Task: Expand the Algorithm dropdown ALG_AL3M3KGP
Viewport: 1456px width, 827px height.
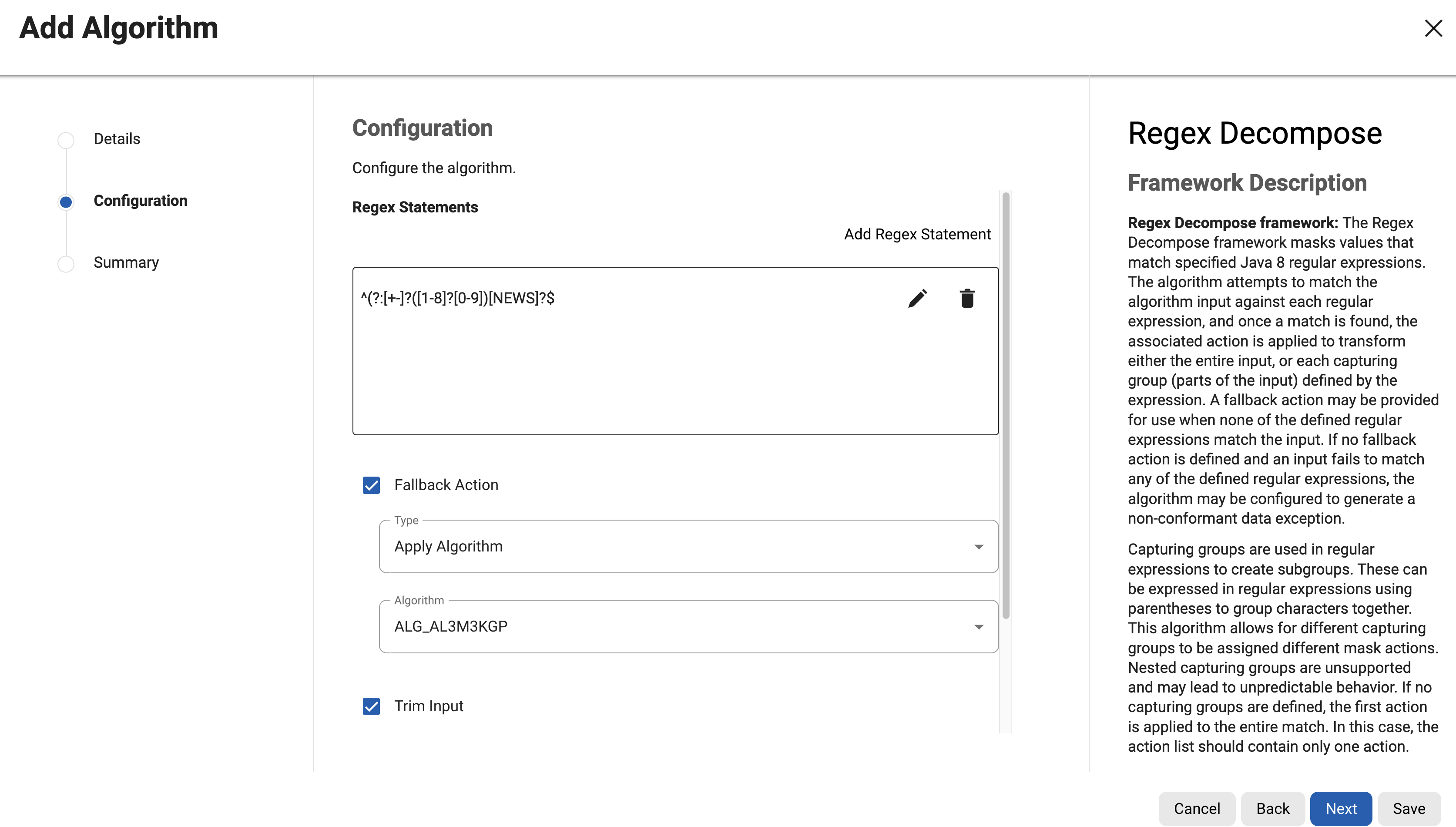Action: 681,626
